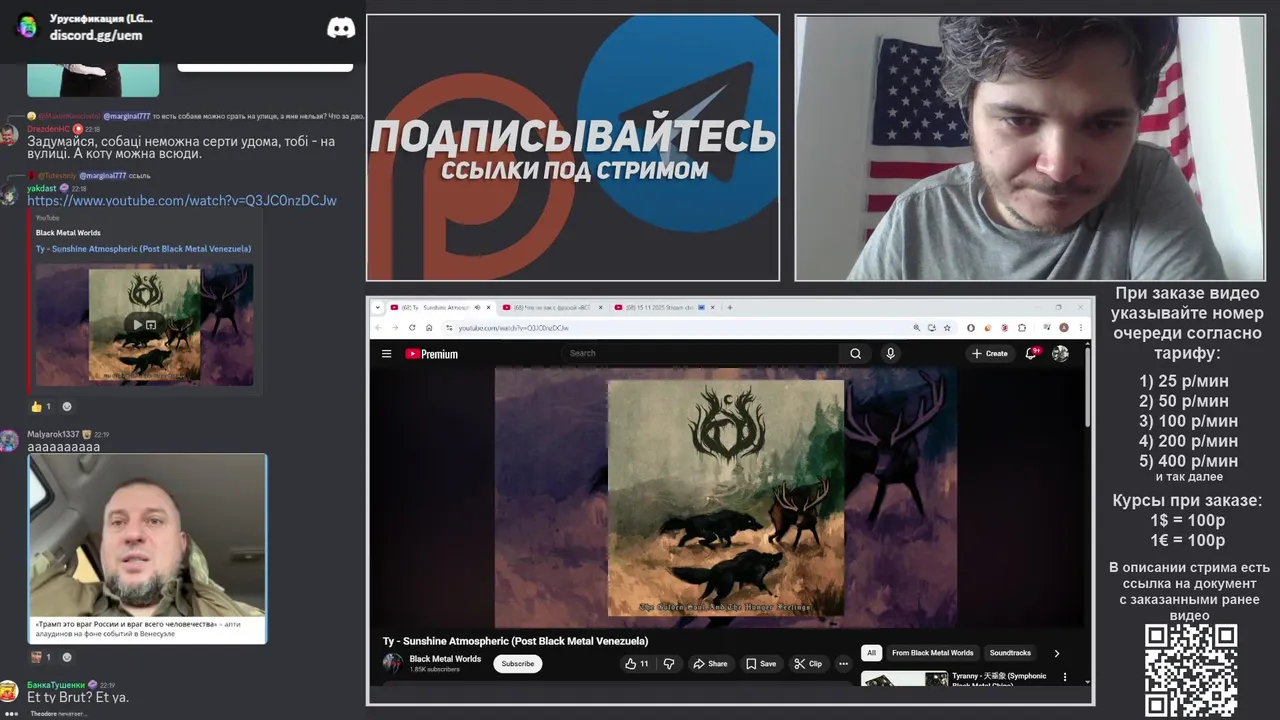Click the browser forward arrow

point(395,327)
